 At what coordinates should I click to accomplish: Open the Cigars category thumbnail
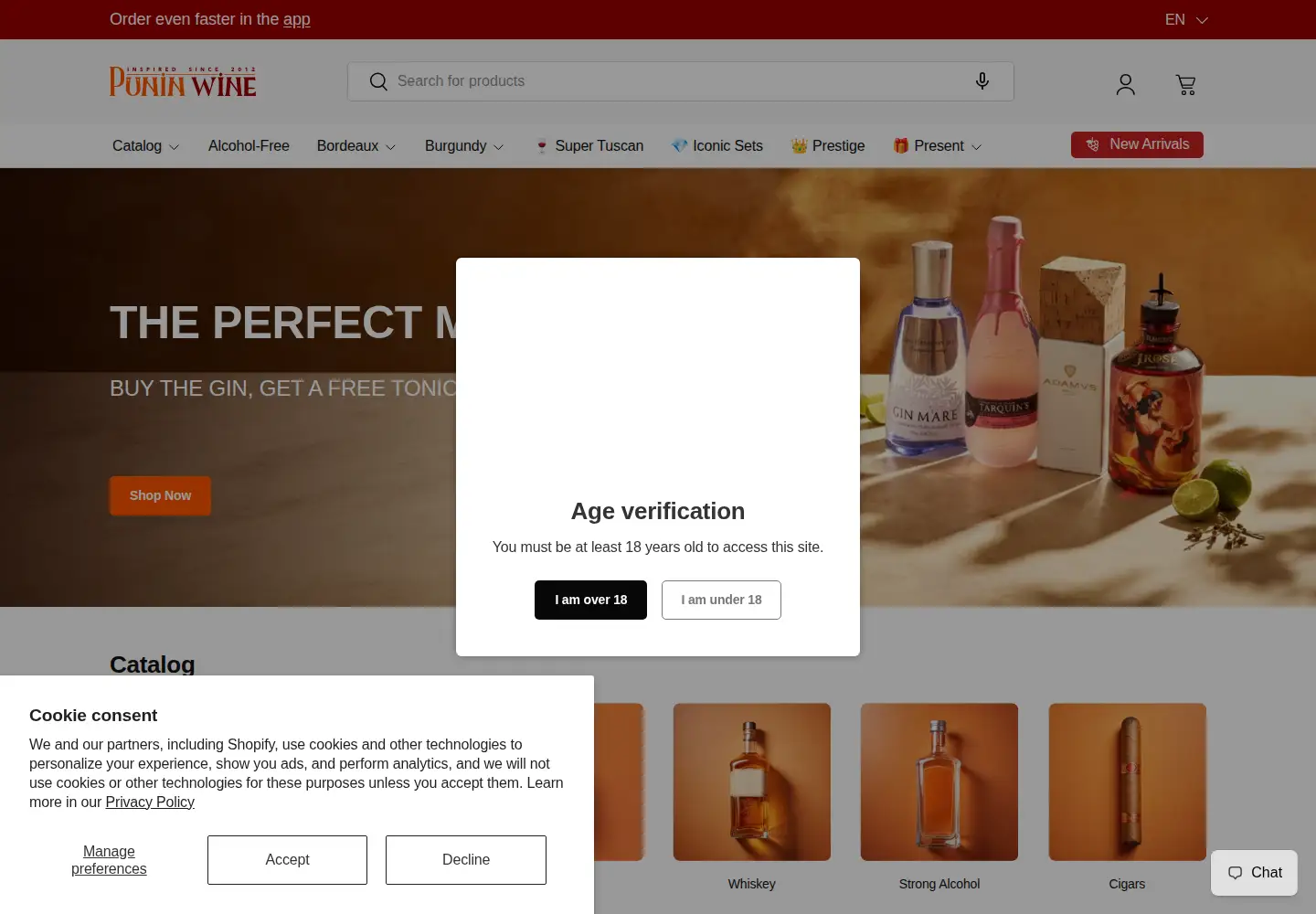[1127, 781]
